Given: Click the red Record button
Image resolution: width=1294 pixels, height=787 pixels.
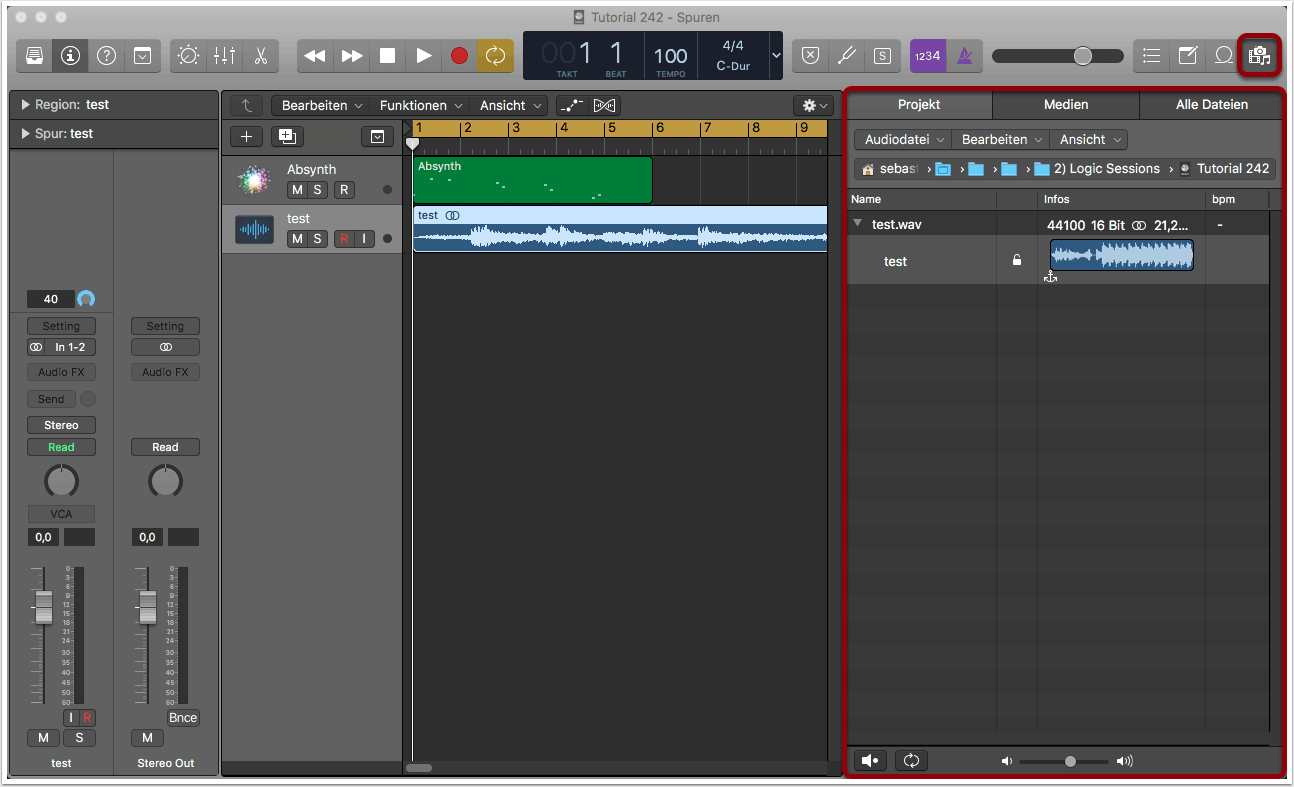Looking at the screenshot, I should pyautogui.click(x=459, y=56).
